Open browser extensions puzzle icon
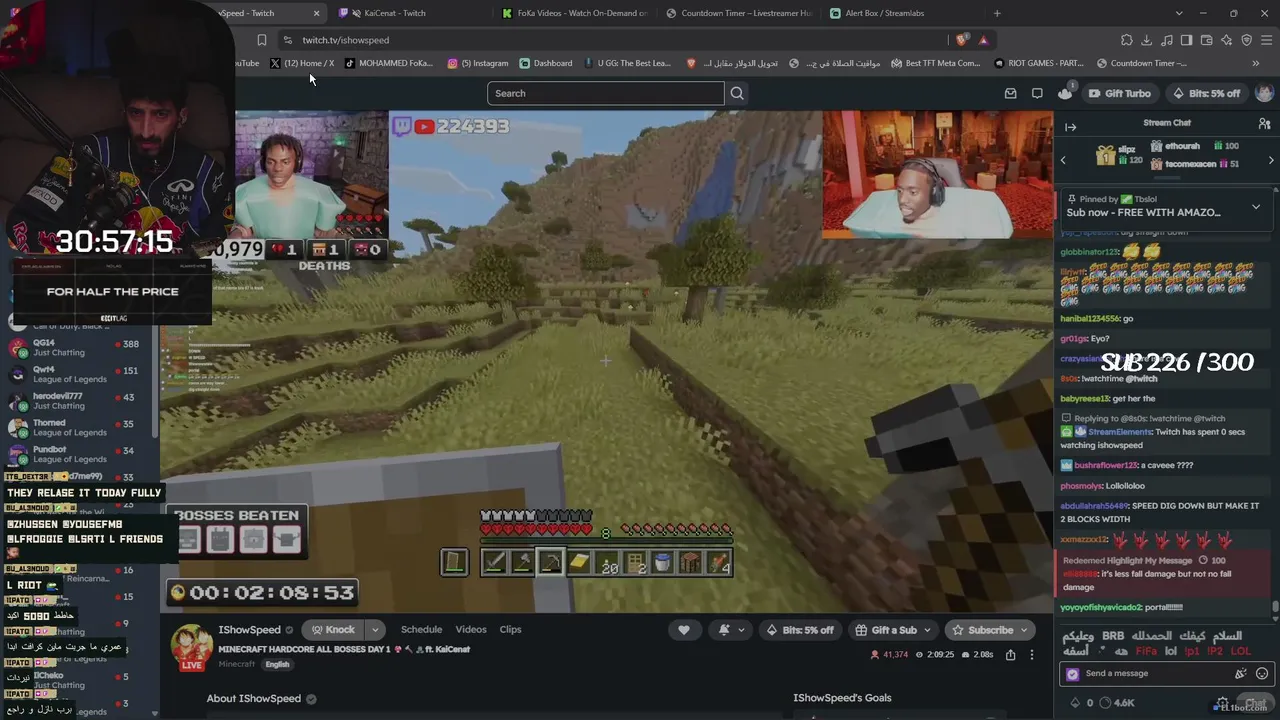The image size is (1280, 720). 1126,40
